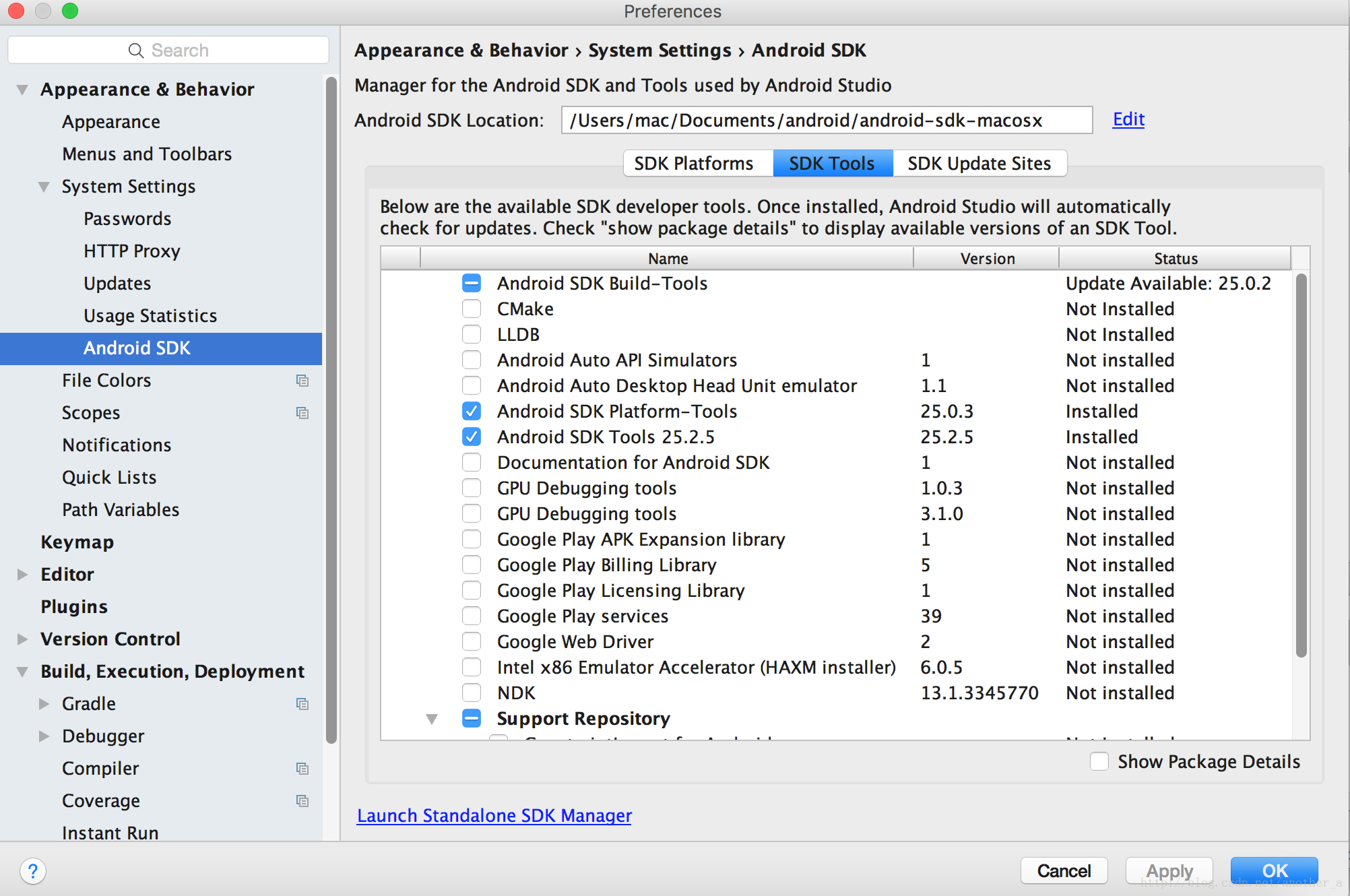Select the Keymap settings item

77,542
